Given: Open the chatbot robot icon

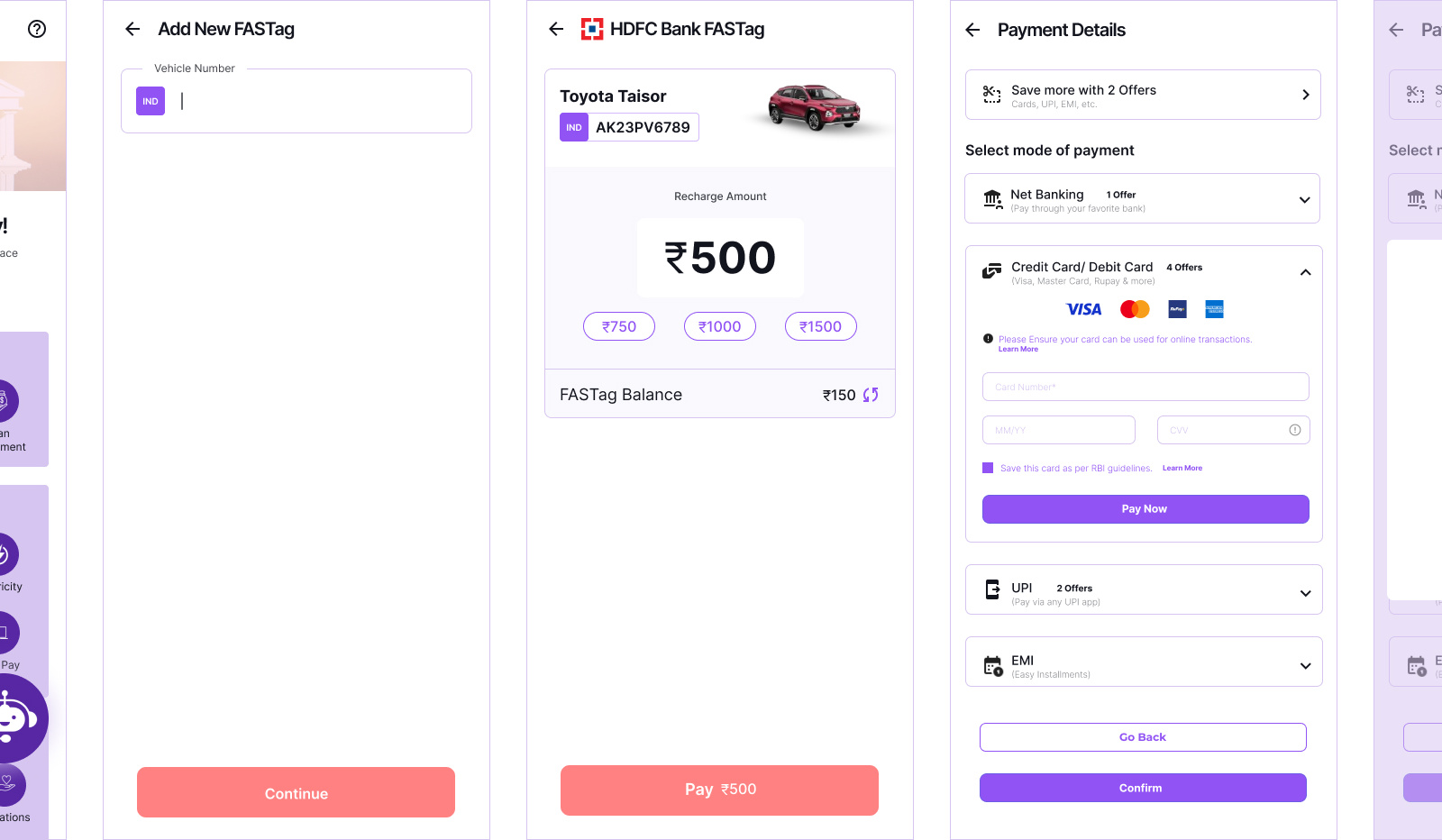Looking at the screenshot, I should [14, 718].
